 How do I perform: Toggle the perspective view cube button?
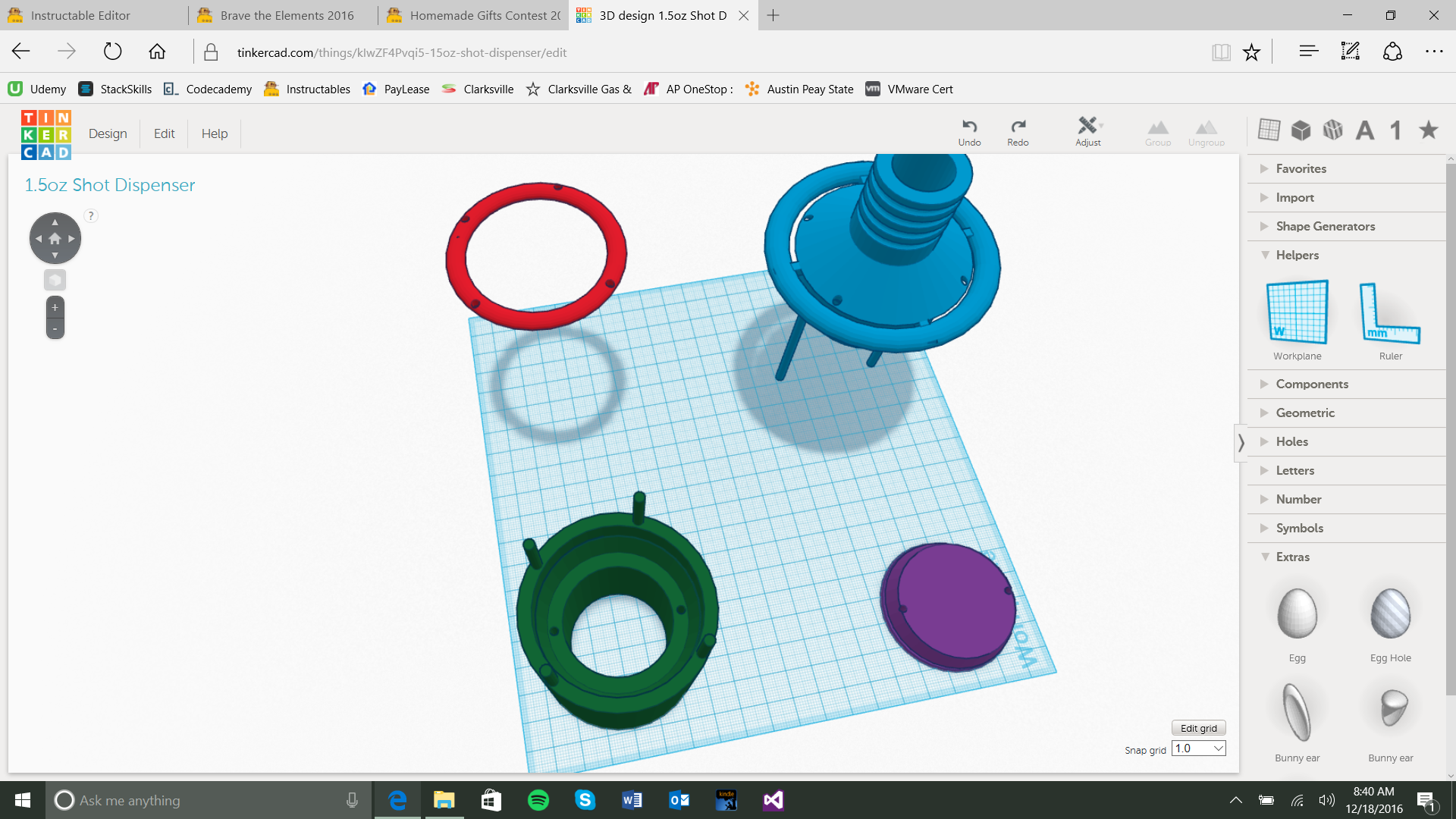[55, 280]
